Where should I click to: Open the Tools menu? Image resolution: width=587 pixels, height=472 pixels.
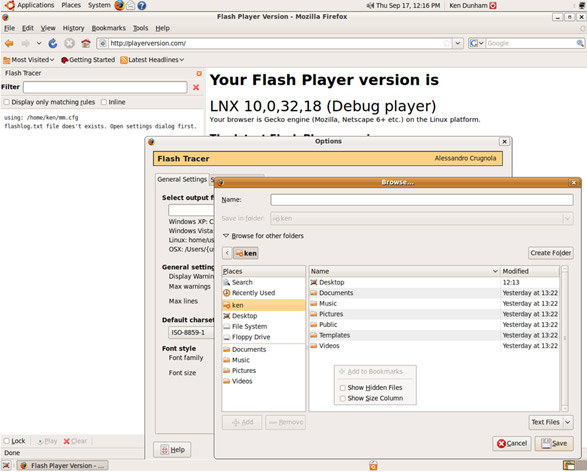(140, 28)
